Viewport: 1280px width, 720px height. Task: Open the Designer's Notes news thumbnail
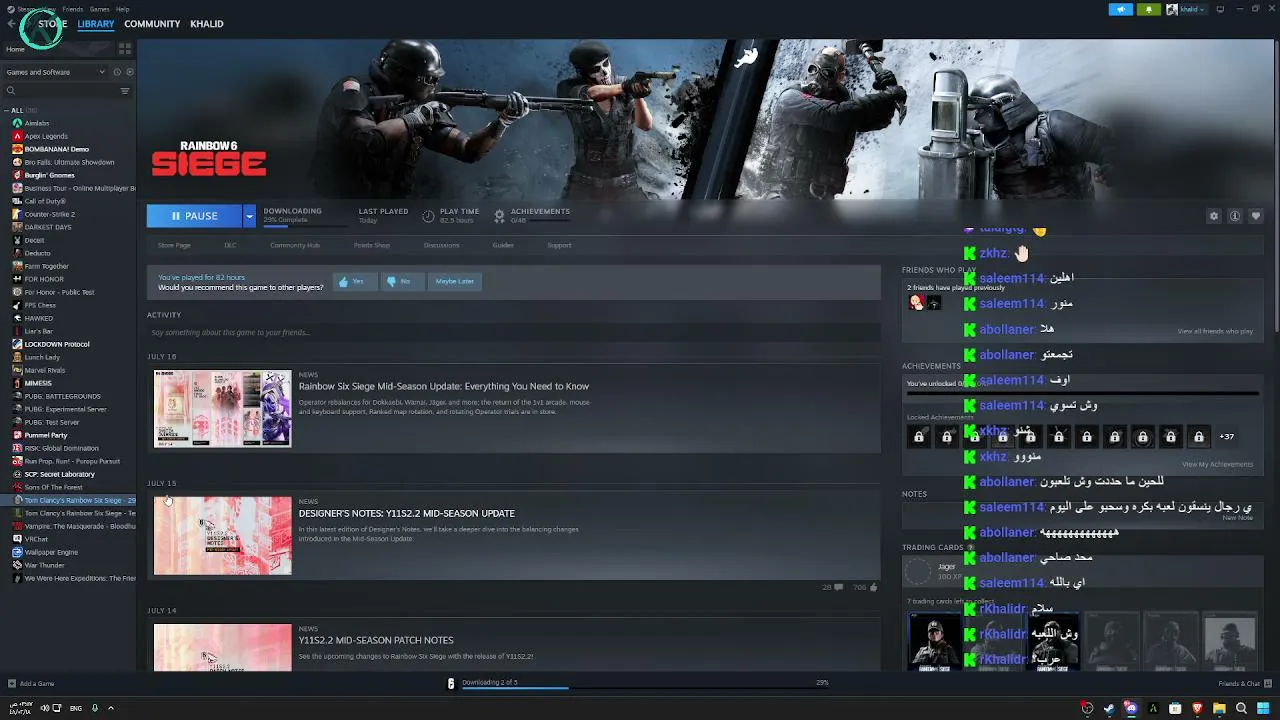pyautogui.click(x=222, y=536)
